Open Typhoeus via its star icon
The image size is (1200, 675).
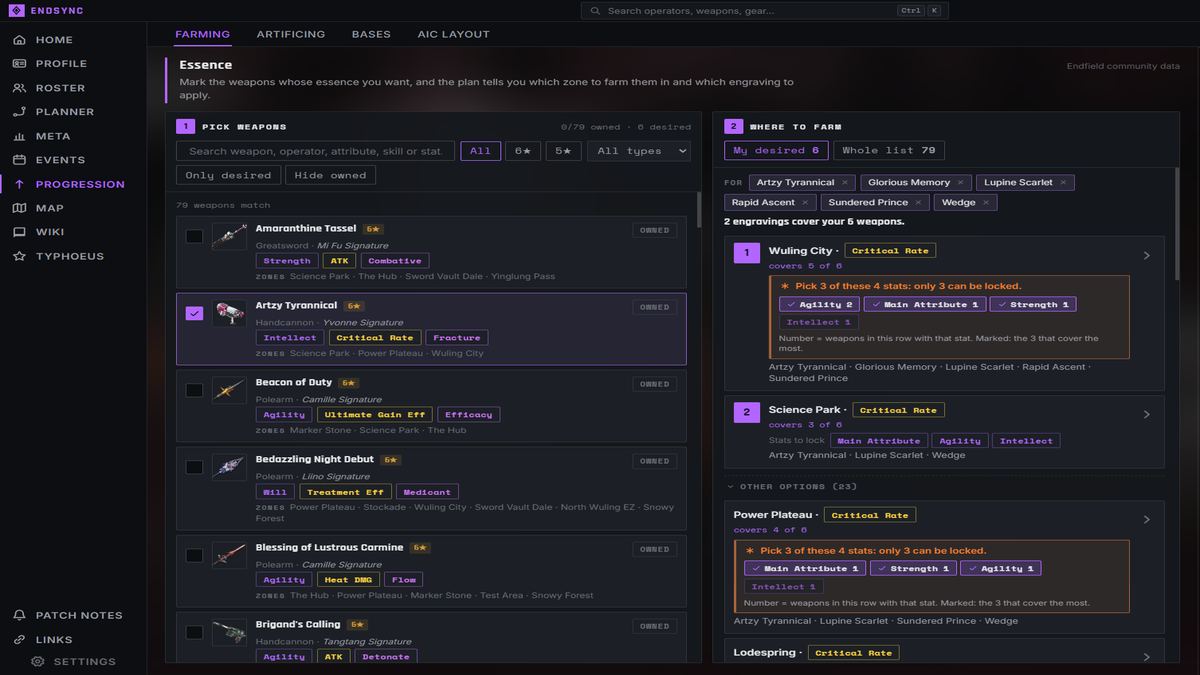point(19,256)
